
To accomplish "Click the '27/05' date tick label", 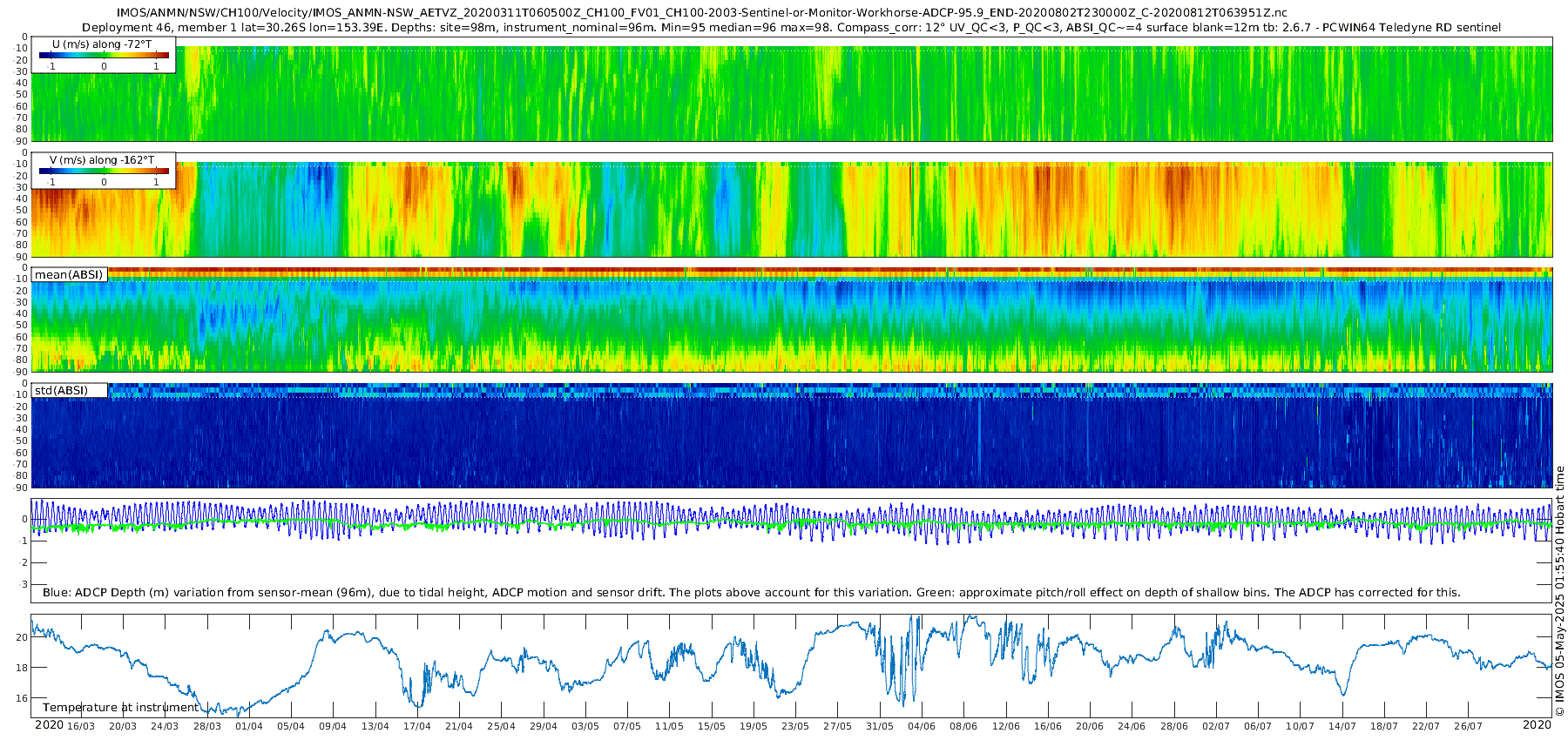I will tap(837, 726).
